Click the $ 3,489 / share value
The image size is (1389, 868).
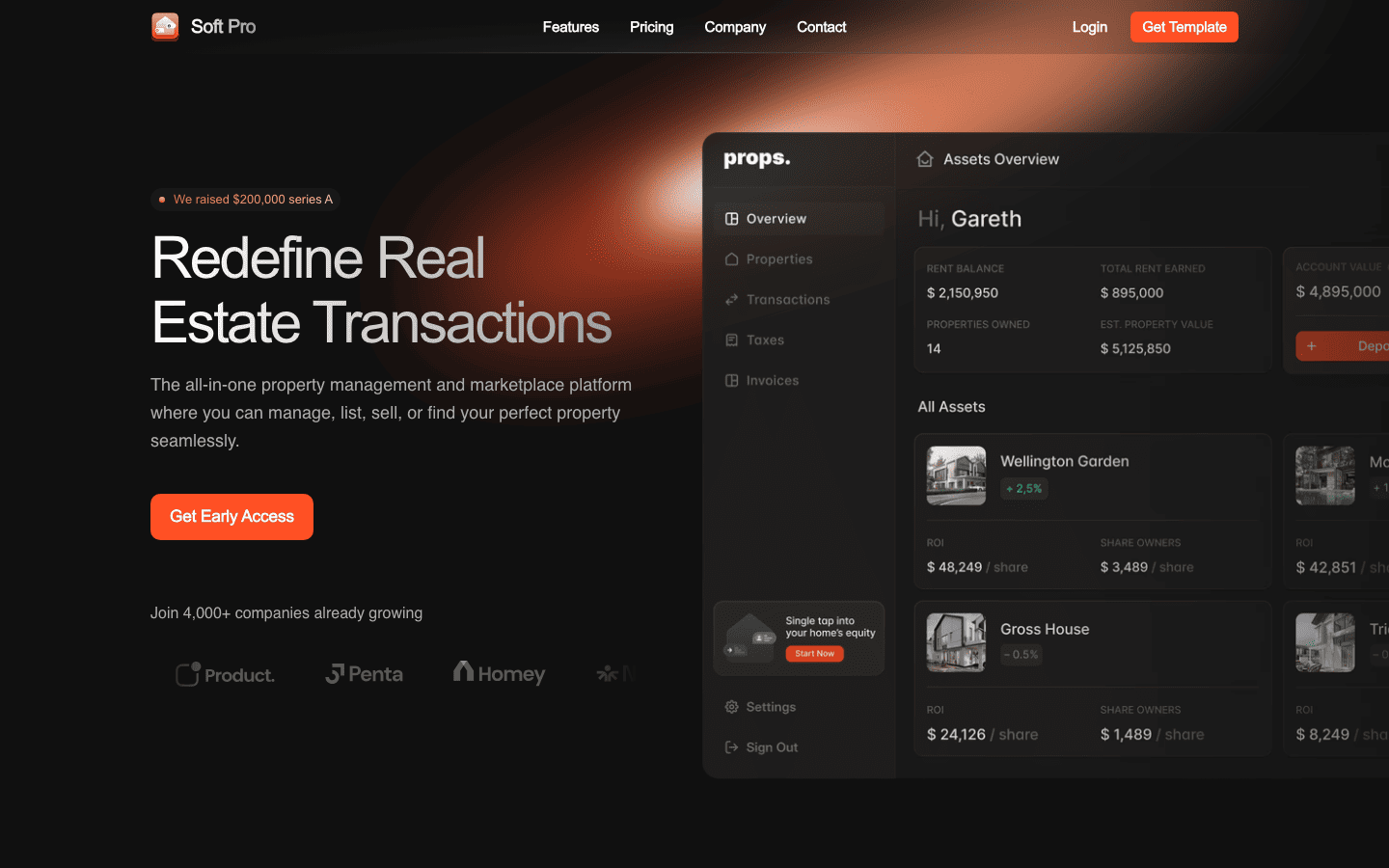[x=1147, y=567]
